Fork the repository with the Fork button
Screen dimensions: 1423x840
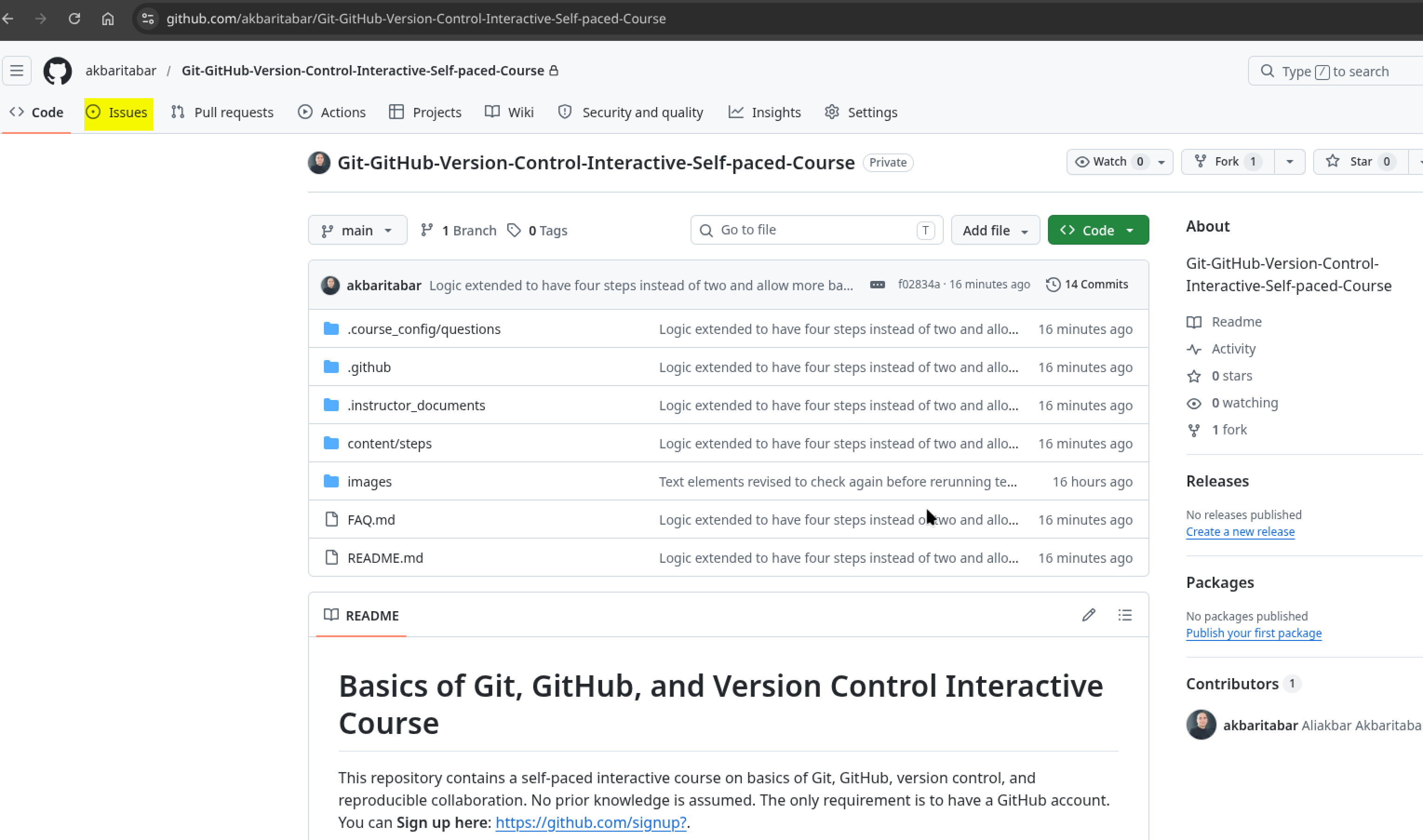[1227, 162]
